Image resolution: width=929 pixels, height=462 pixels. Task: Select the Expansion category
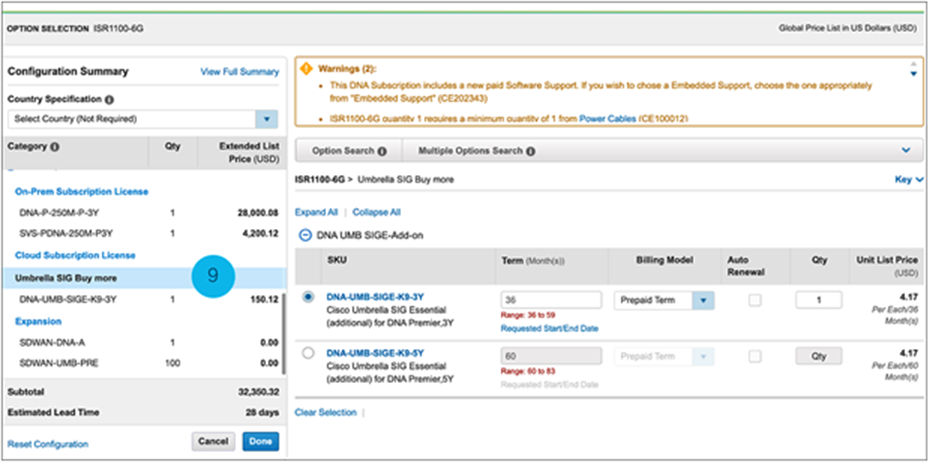coord(39,322)
